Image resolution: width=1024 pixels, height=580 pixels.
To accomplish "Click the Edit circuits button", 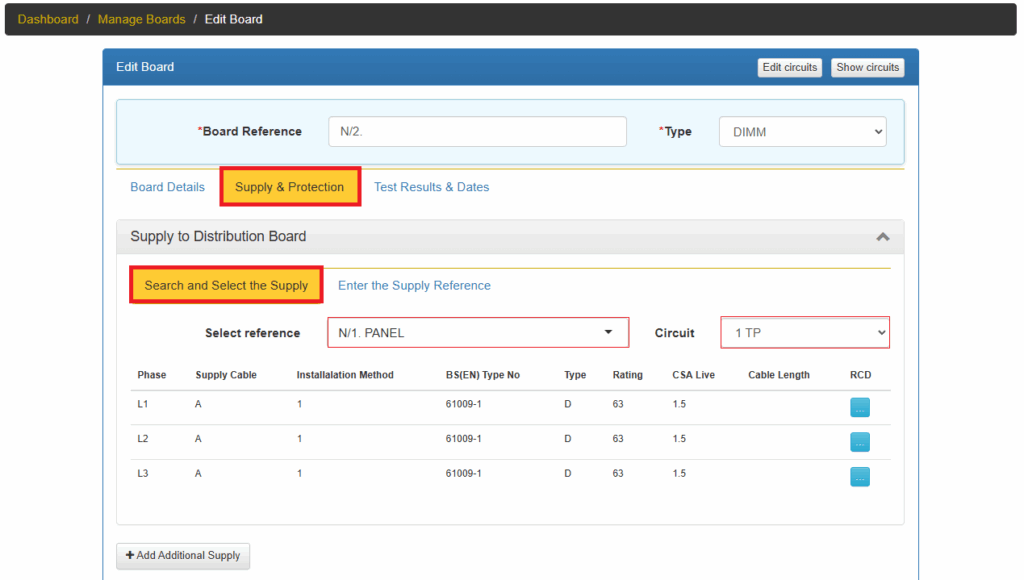I will (x=789, y=67).
